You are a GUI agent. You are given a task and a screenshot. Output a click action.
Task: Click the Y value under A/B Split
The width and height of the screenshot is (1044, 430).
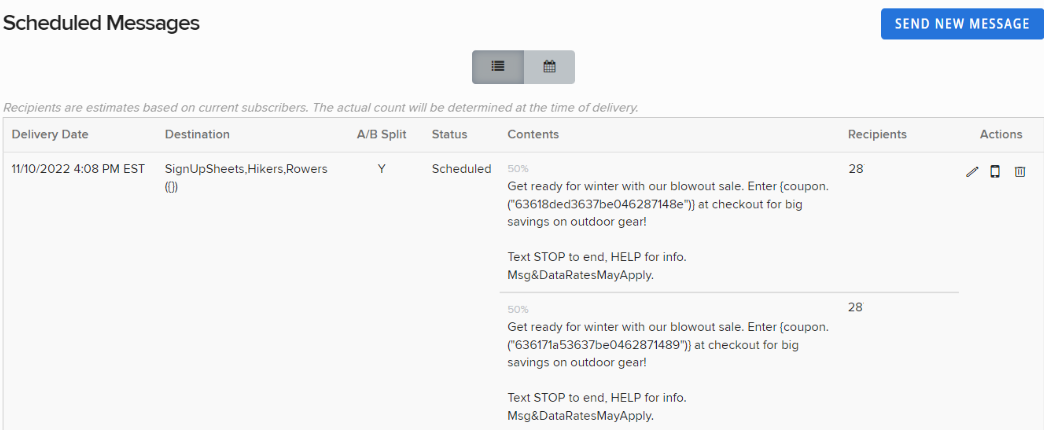(381, 169)
